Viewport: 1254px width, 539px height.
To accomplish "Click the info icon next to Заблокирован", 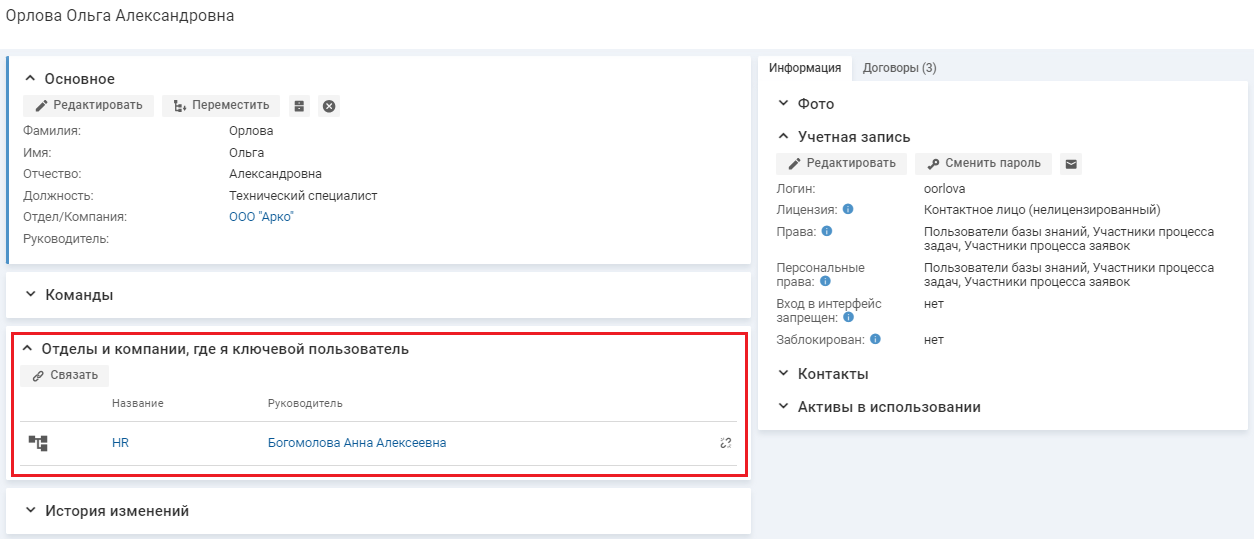I will pyautogui.click(x=875, y=340).
